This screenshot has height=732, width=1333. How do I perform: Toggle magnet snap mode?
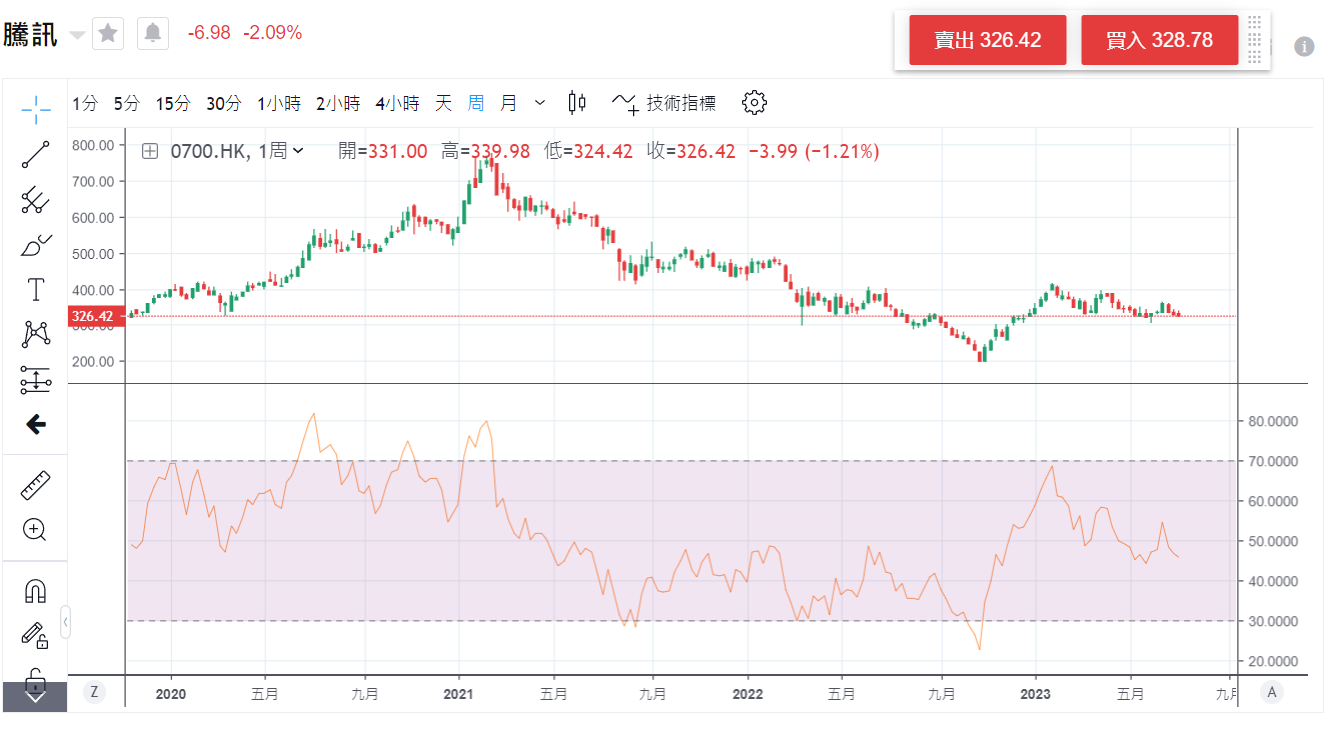pyautogui.click(x=36, y=591)
